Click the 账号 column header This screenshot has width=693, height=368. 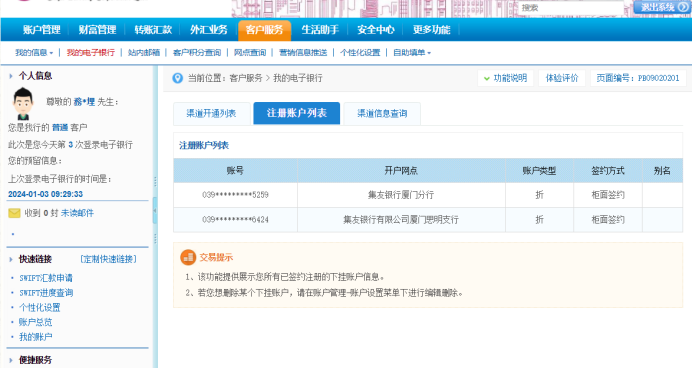[235, 171]
